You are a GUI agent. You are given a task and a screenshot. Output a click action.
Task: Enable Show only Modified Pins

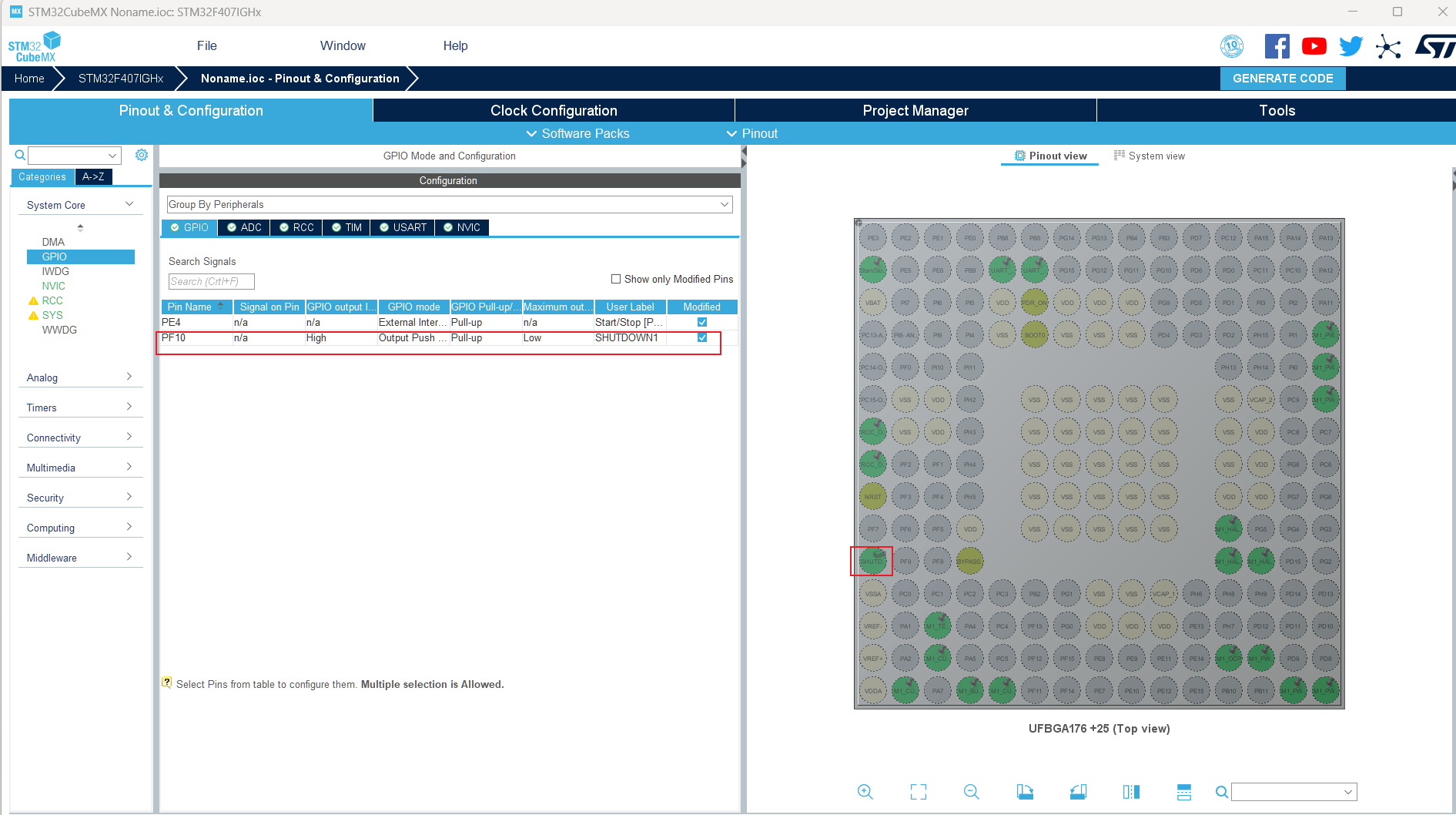616,279
